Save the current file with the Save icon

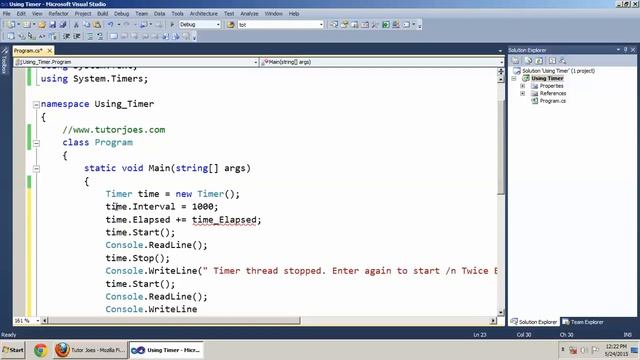[53, 25]
